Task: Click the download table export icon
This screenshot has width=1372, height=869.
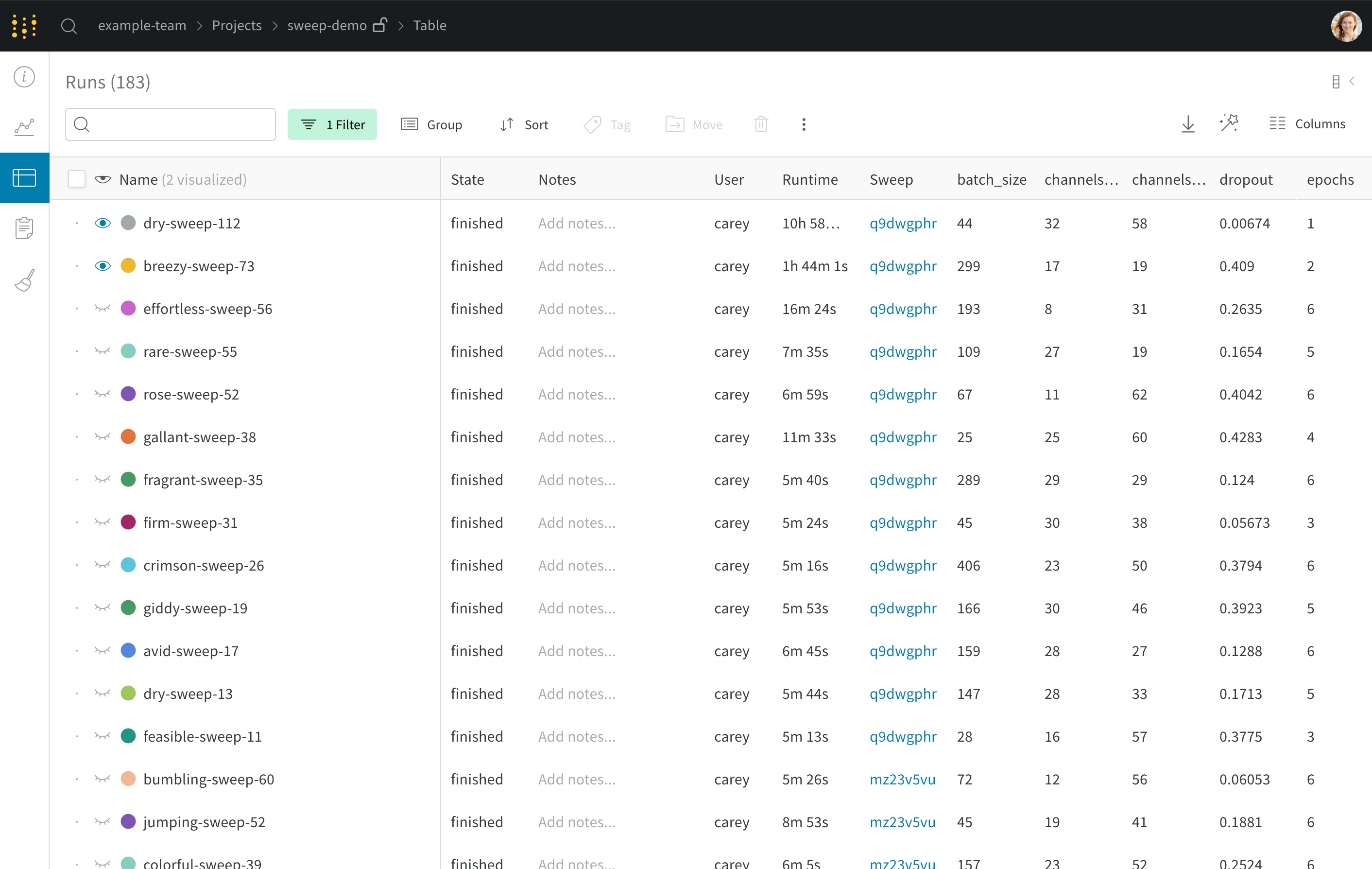Action: 1188,124
